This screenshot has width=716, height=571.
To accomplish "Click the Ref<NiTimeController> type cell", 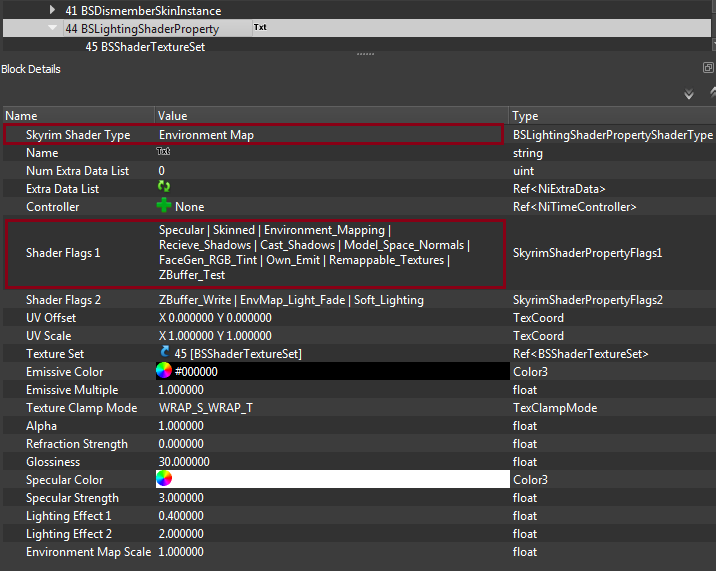I will pyautogui.click(x=574, y=207).
